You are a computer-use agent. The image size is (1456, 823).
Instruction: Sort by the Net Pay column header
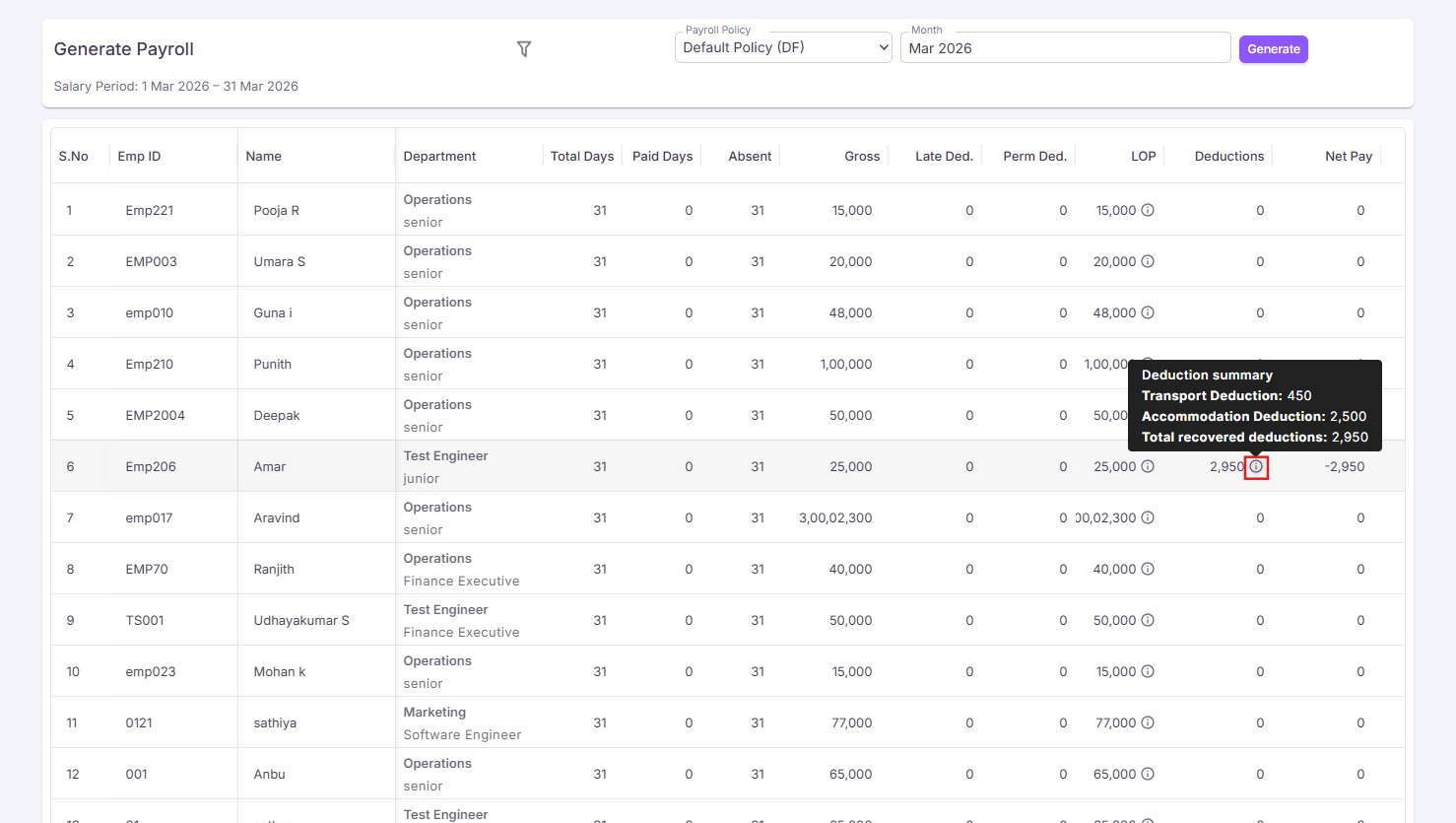[x=1349, y=156]
